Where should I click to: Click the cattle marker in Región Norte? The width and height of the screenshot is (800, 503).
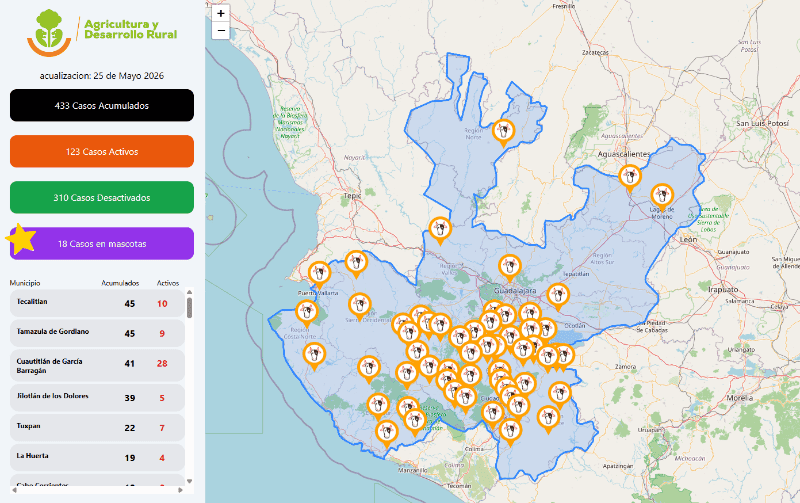pos(504,133)
